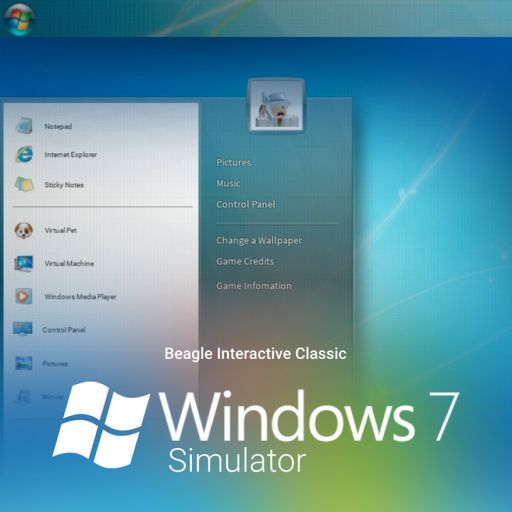Click the Beagle Interactive Classic text
Viewport: 512px width, 512px height.
point(255,354)
